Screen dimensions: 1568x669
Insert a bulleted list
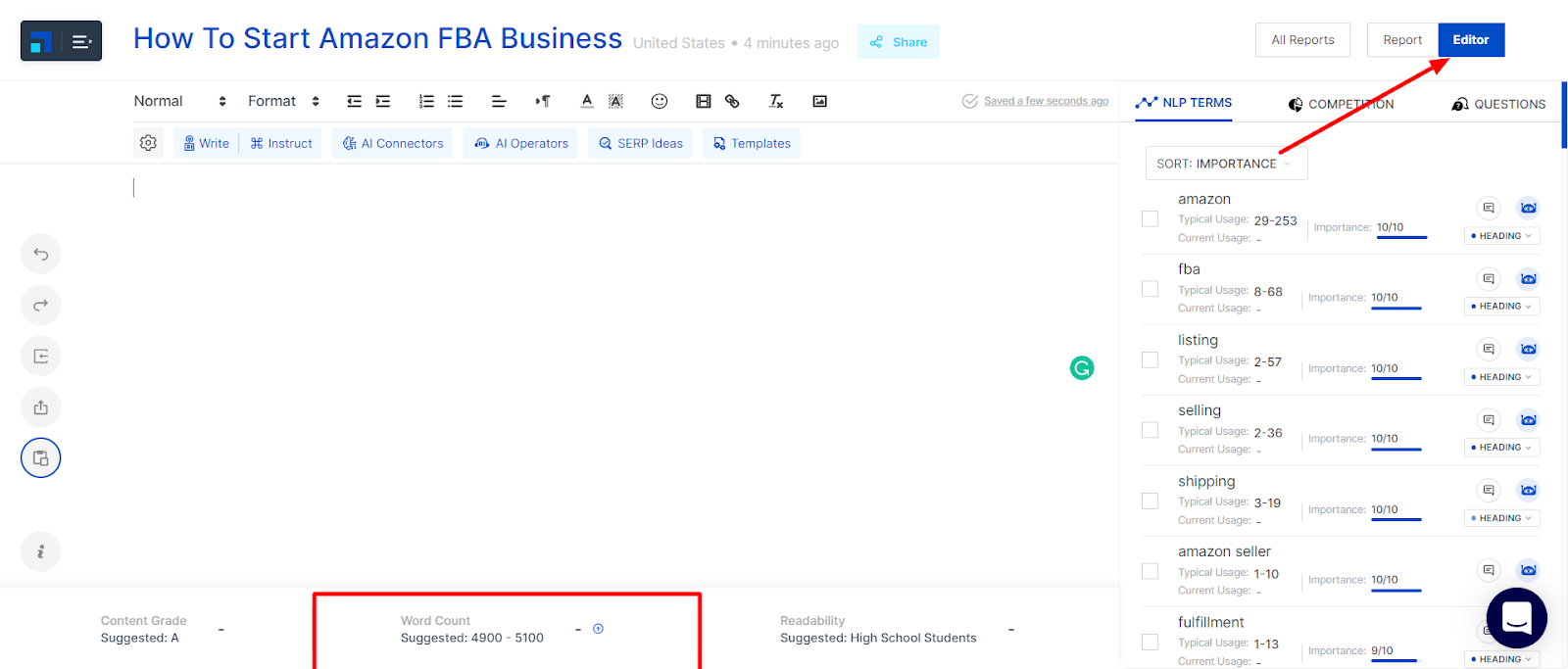(456, 101)
